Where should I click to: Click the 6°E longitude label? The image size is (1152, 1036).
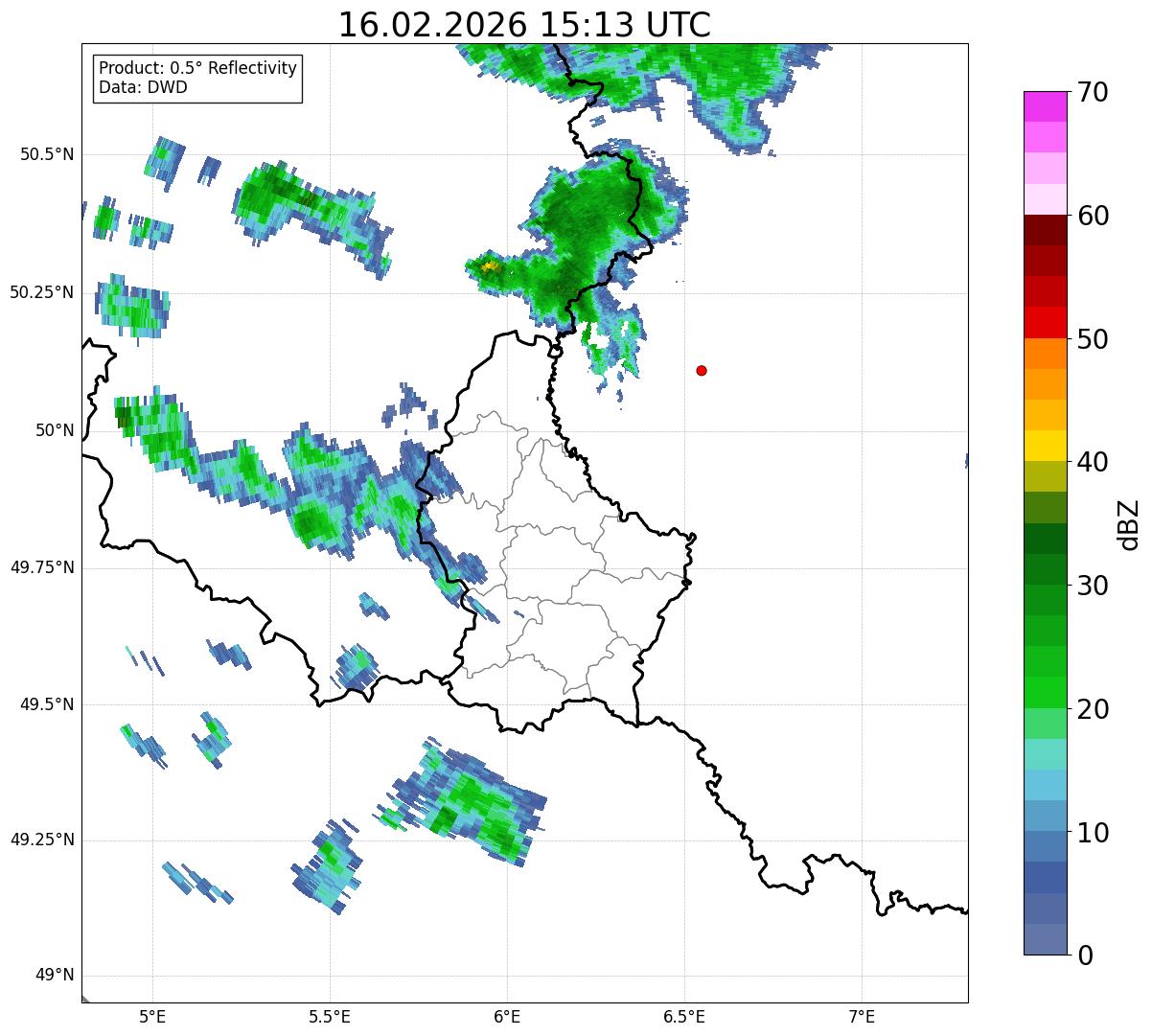tap(507, 1016)
